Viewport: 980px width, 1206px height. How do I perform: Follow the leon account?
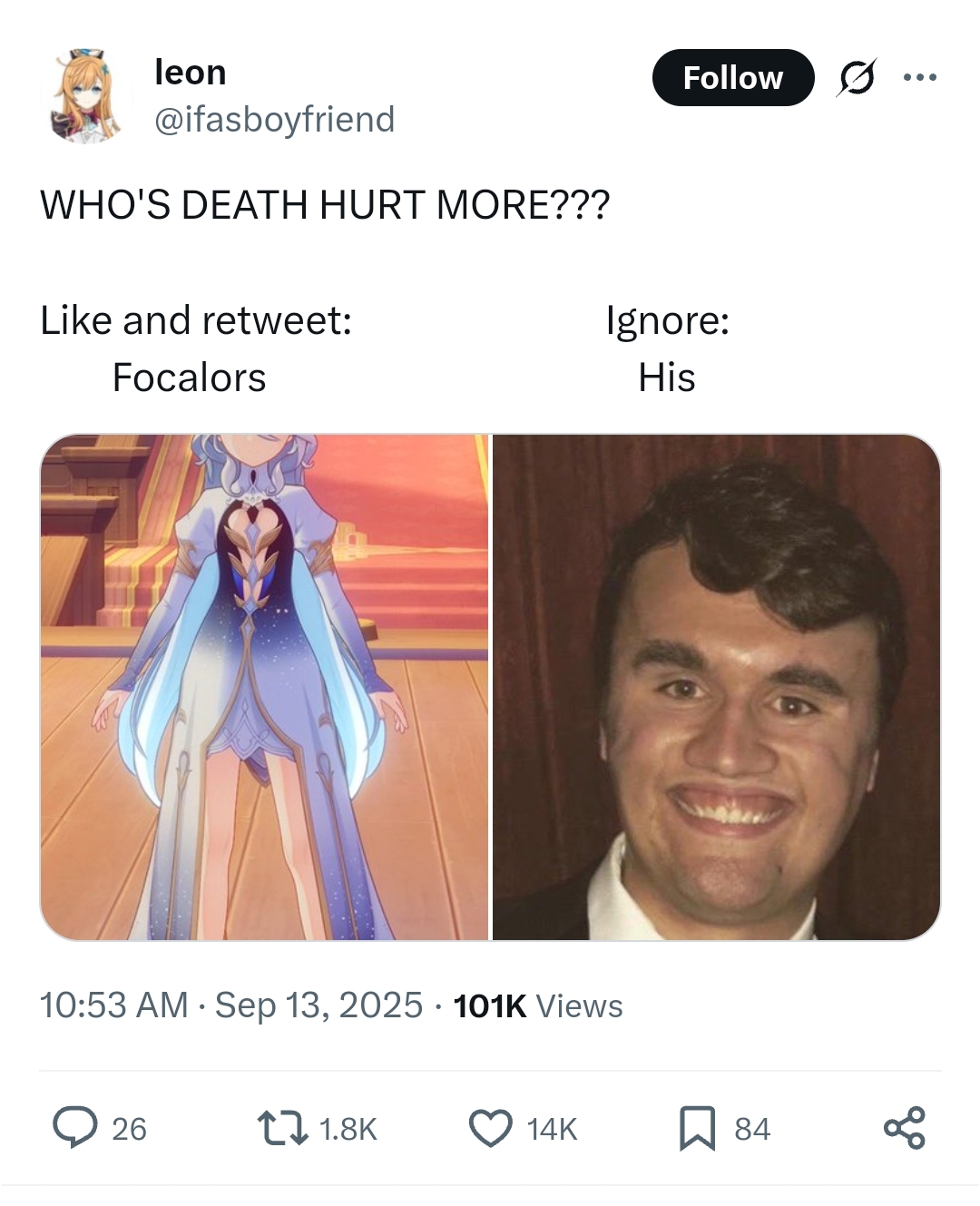click(x=733, y=78)
